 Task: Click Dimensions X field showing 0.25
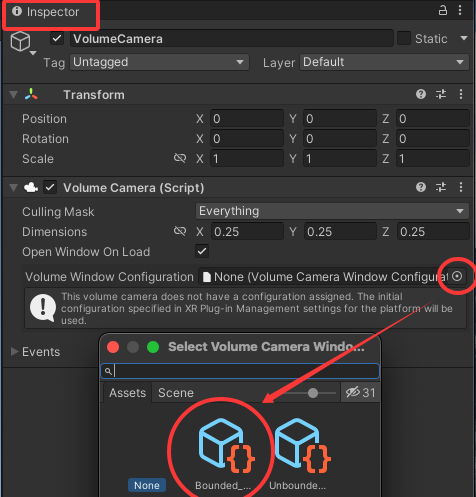[x=247, y=232]
